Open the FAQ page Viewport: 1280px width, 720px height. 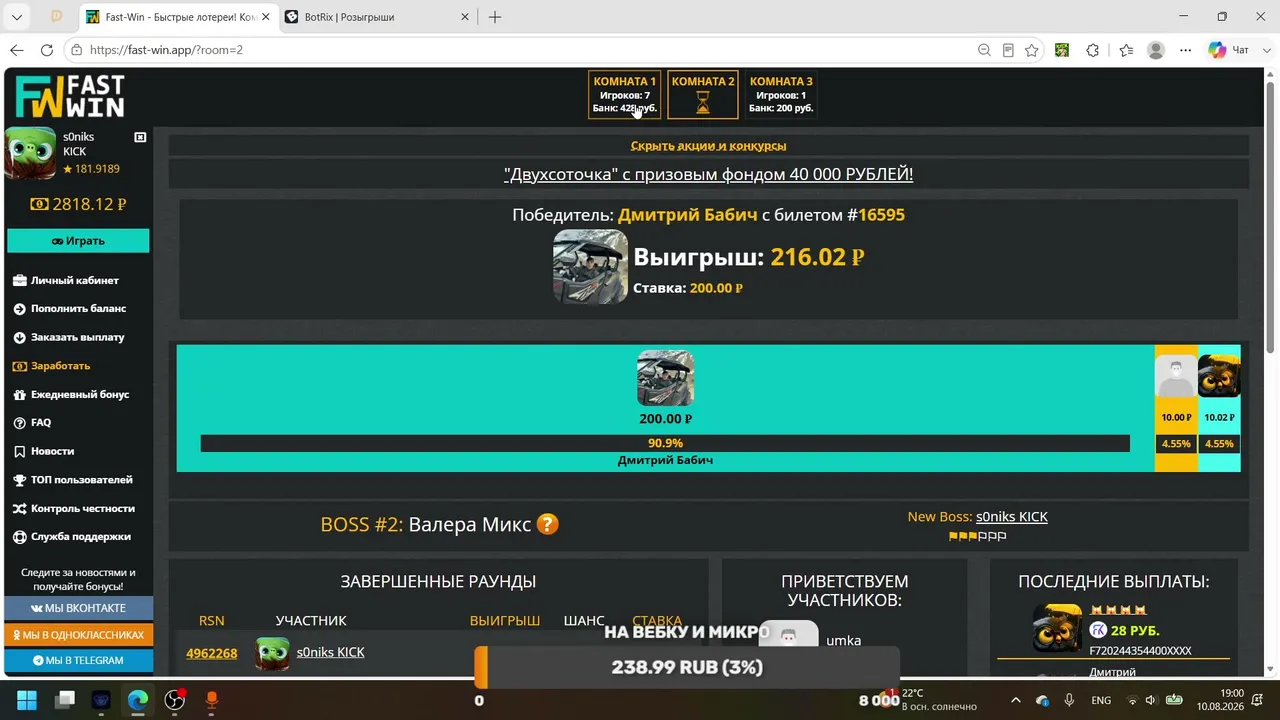(x=41, y=423)
